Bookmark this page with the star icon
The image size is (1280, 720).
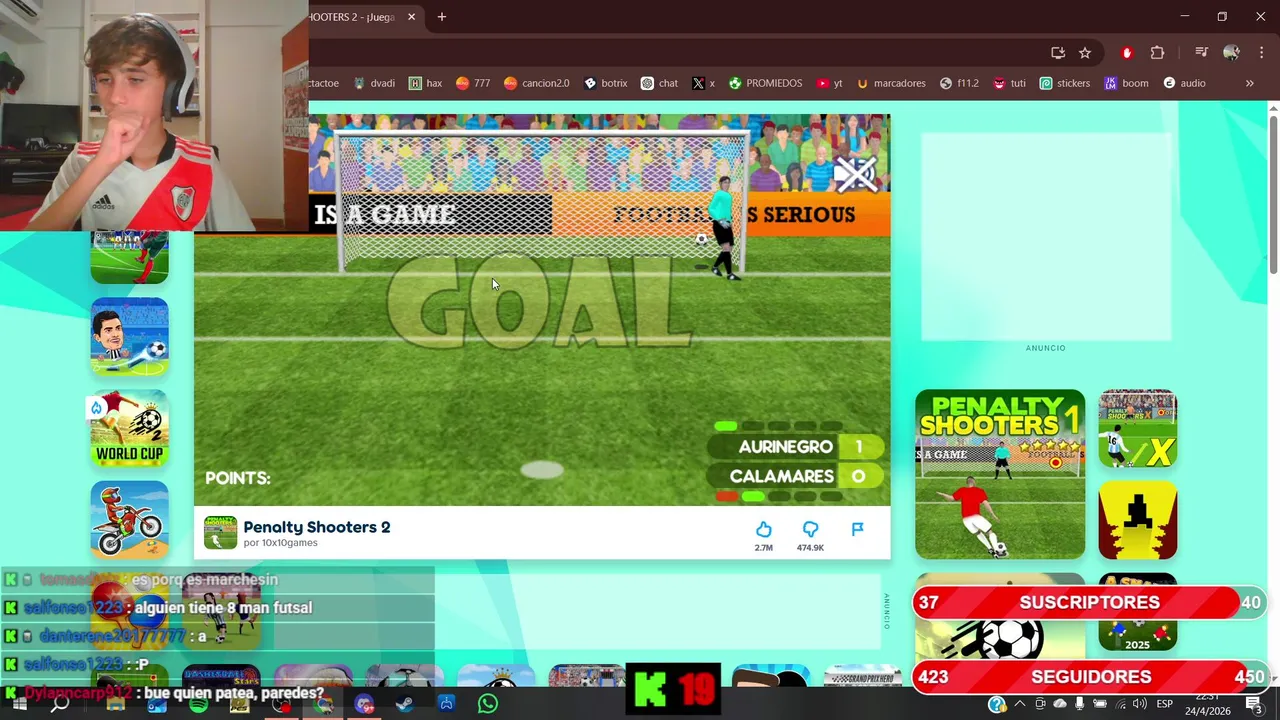1085,53
